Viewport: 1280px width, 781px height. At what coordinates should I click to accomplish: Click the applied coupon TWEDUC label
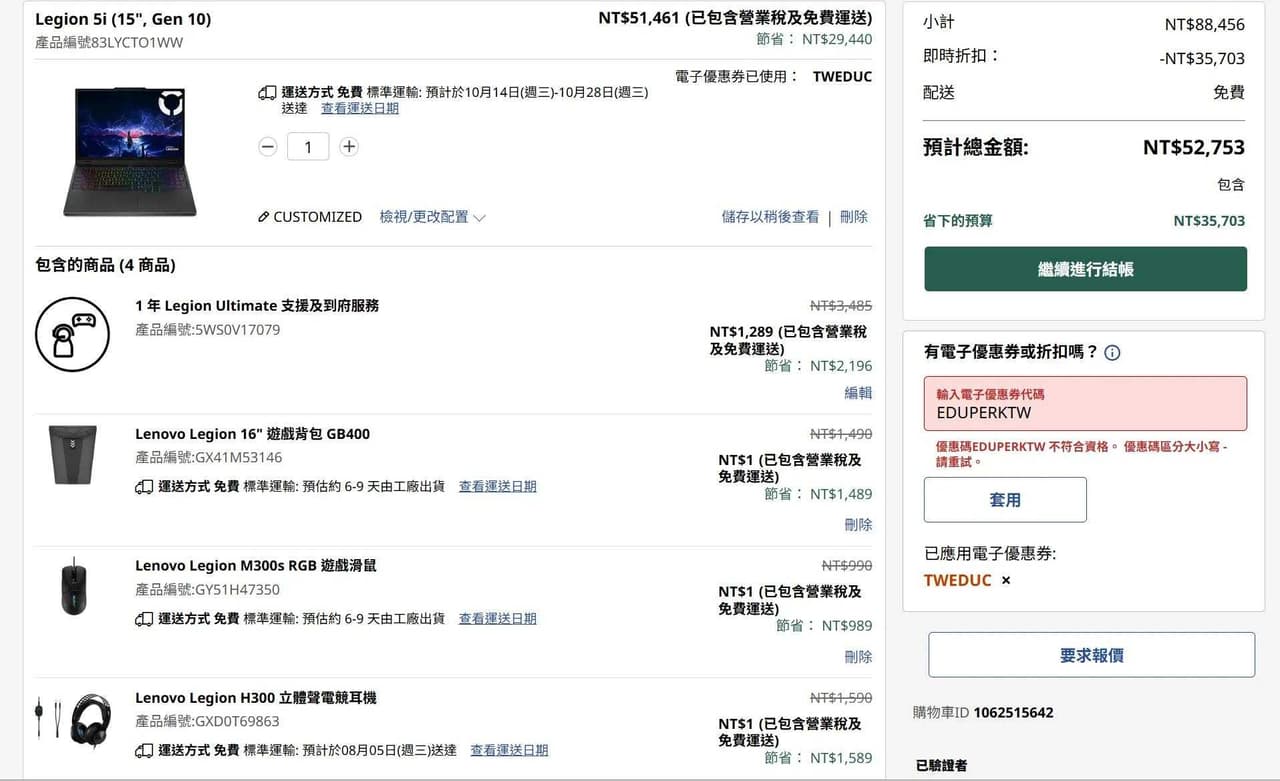(958, 581)
